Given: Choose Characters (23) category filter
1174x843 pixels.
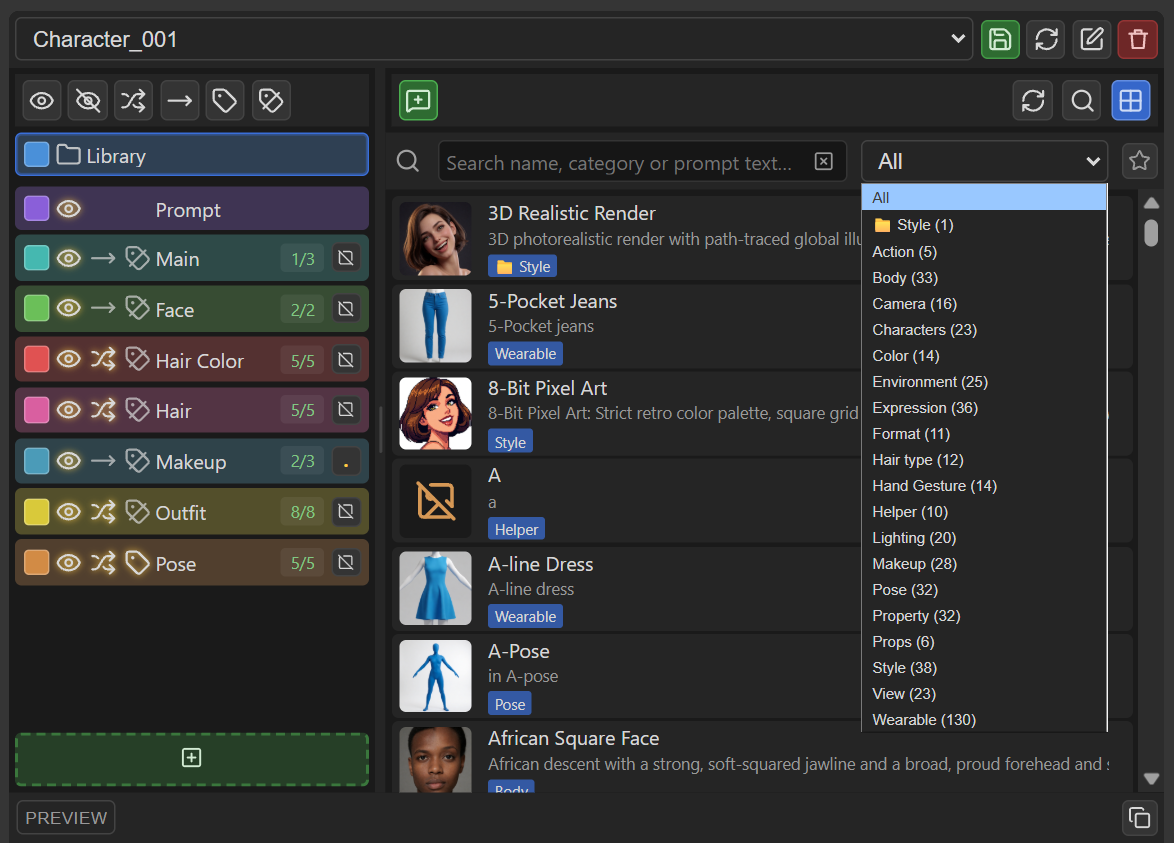Looking at the screenshot, I should [x=984, y=330].
